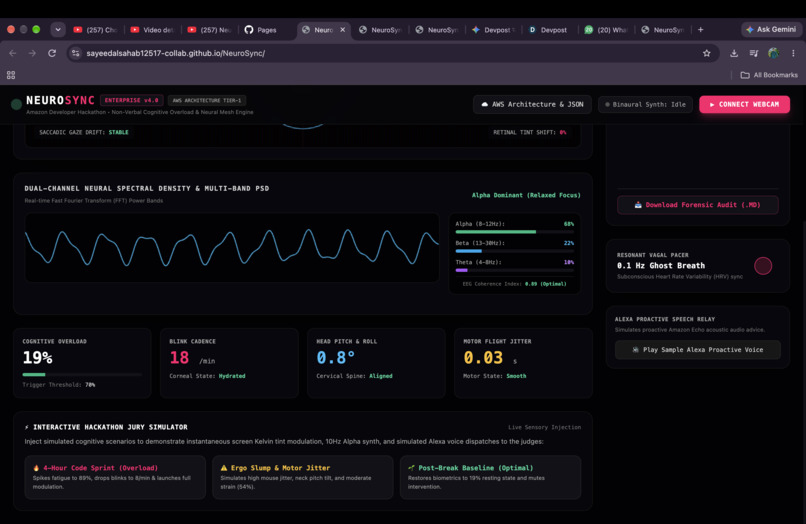Click the sprout icon on Post-Break Baseline card
Screen dimensions: 806x524
(411, 468)
